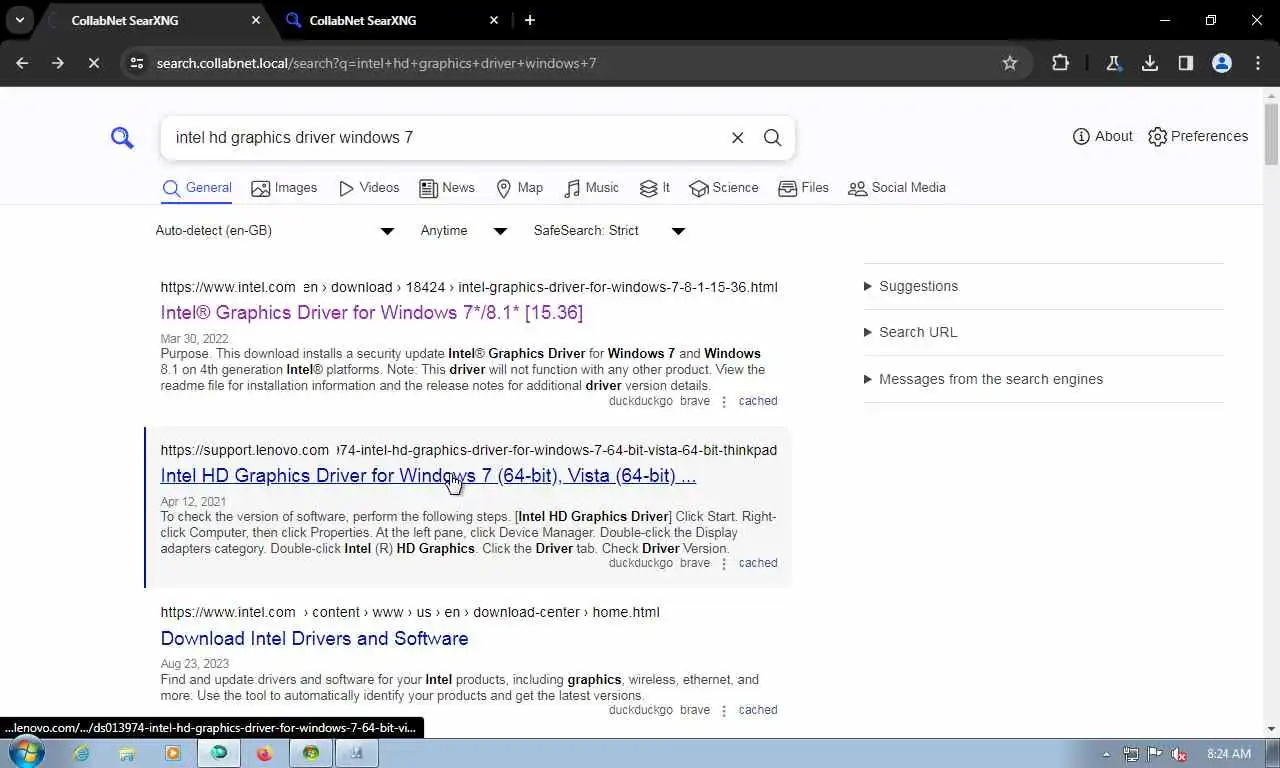Open the Chrome three-dot menu
The image size is (1280, 768).
[x=1258, y=63]
